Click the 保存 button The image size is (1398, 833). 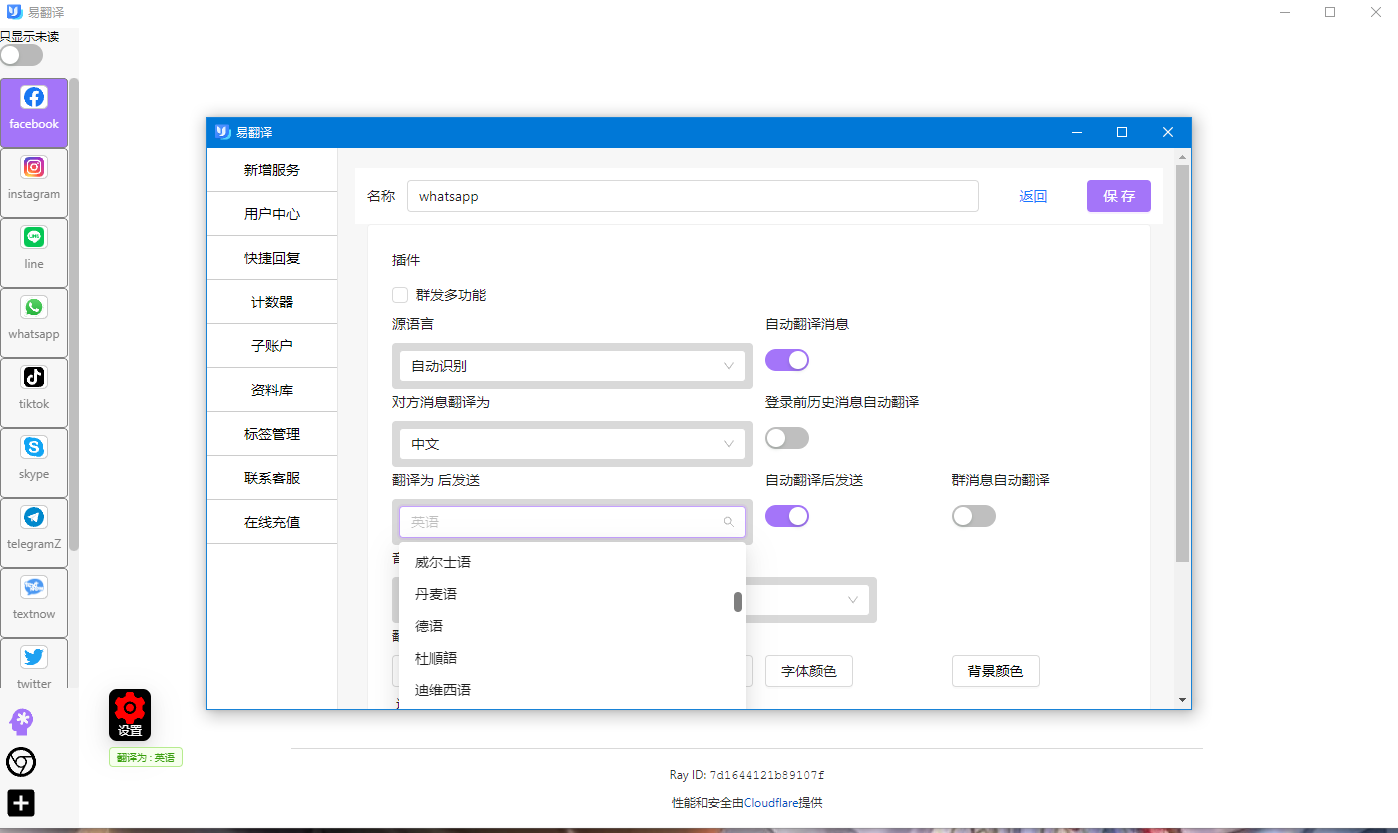tap(1118, 196)
